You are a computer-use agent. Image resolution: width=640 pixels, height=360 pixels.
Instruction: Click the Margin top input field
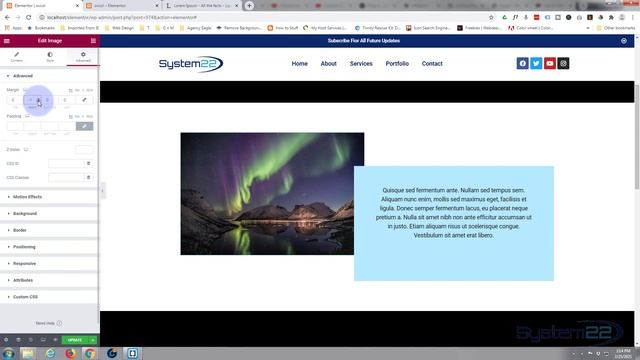pos(15,100)
